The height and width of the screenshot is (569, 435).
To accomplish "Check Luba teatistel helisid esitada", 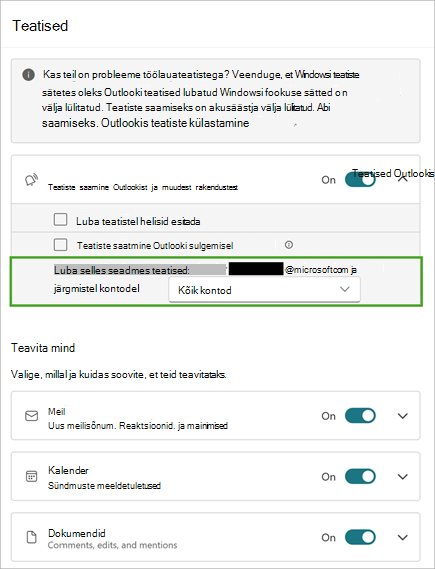I will [60, 220].
